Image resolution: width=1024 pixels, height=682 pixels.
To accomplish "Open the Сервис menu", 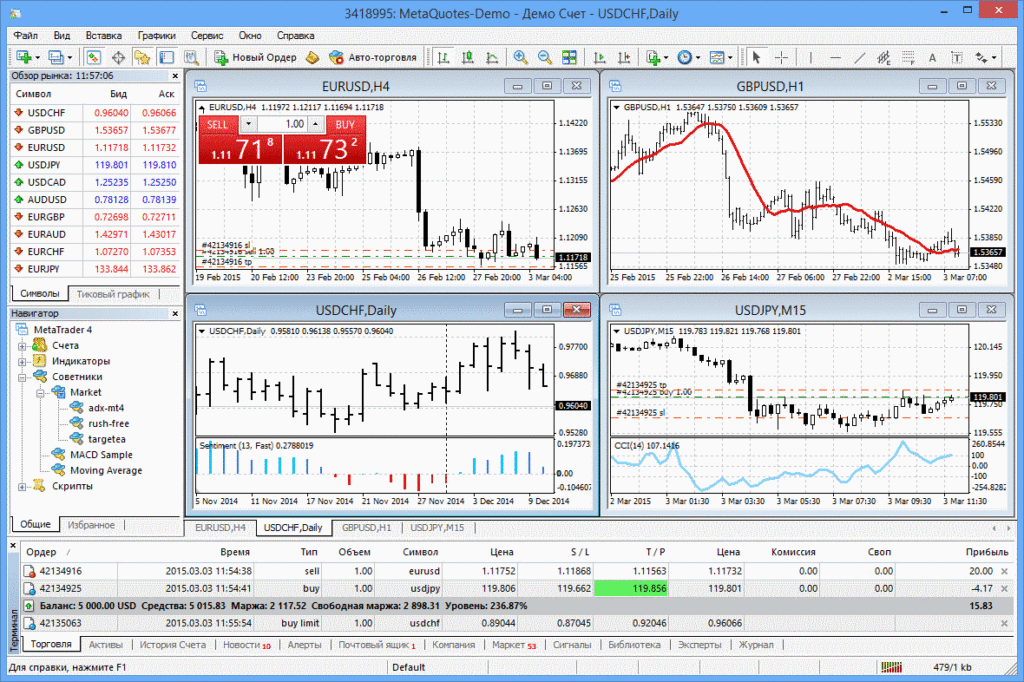I will click(206, 35).
